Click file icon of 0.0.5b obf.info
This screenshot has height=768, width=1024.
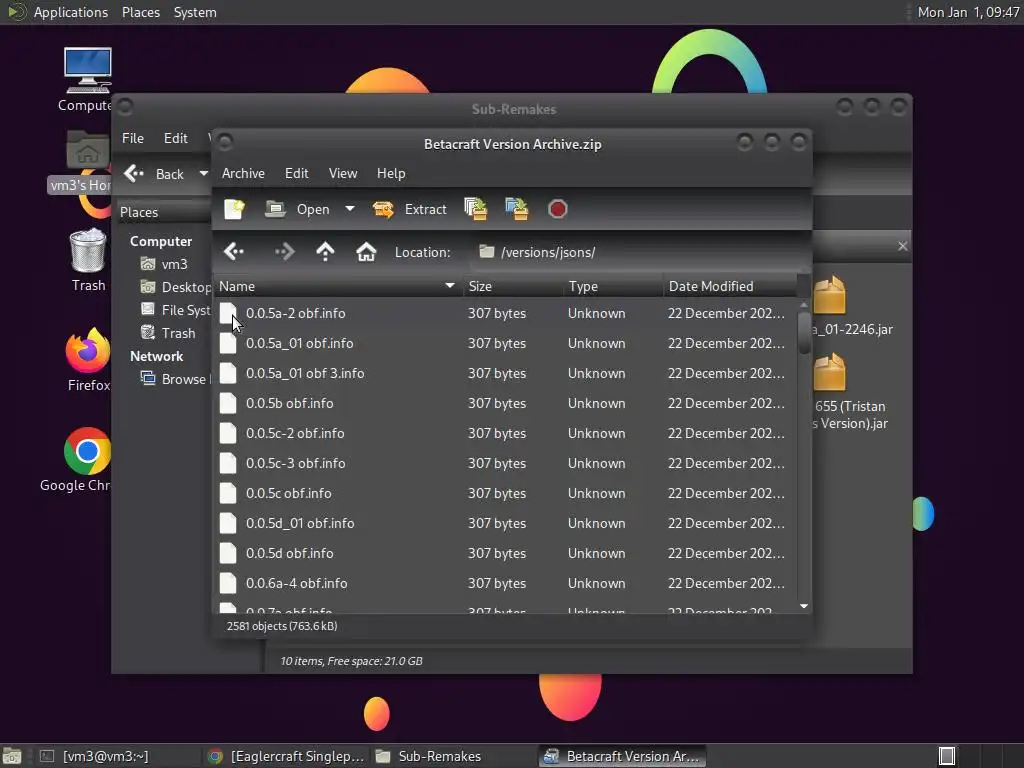click(x=228, y=403)
